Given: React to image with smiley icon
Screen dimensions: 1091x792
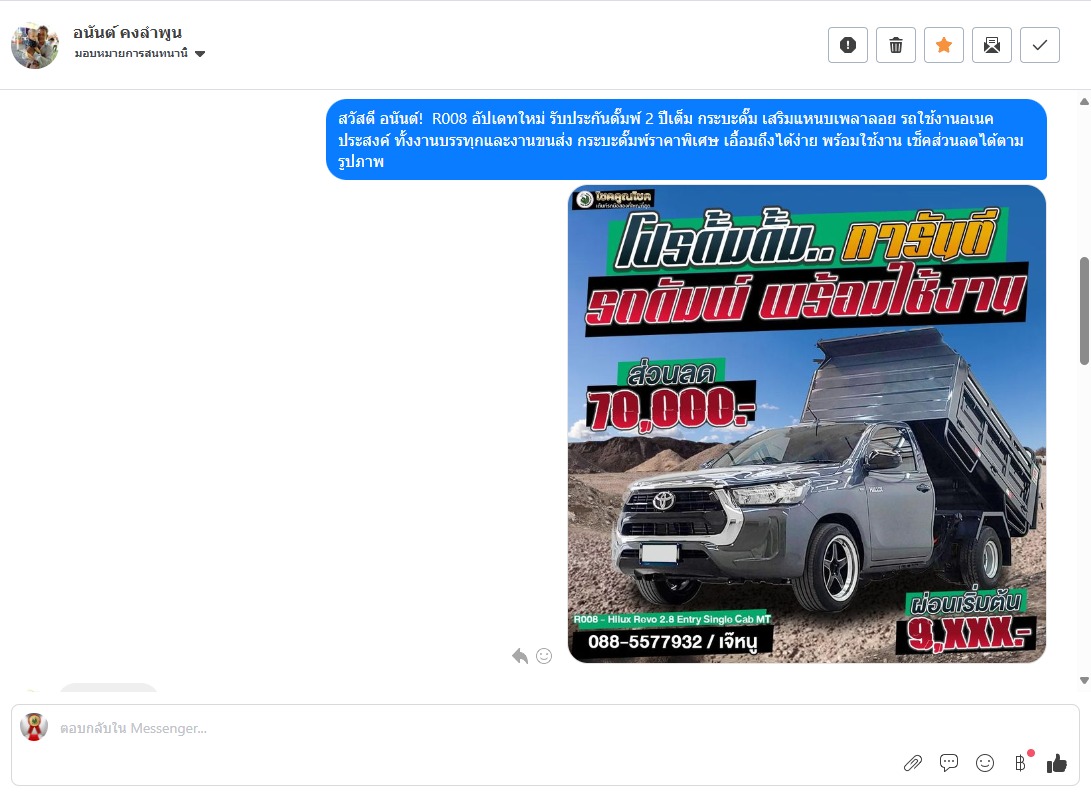Looking at the screenshot, I should pos(544,656).
